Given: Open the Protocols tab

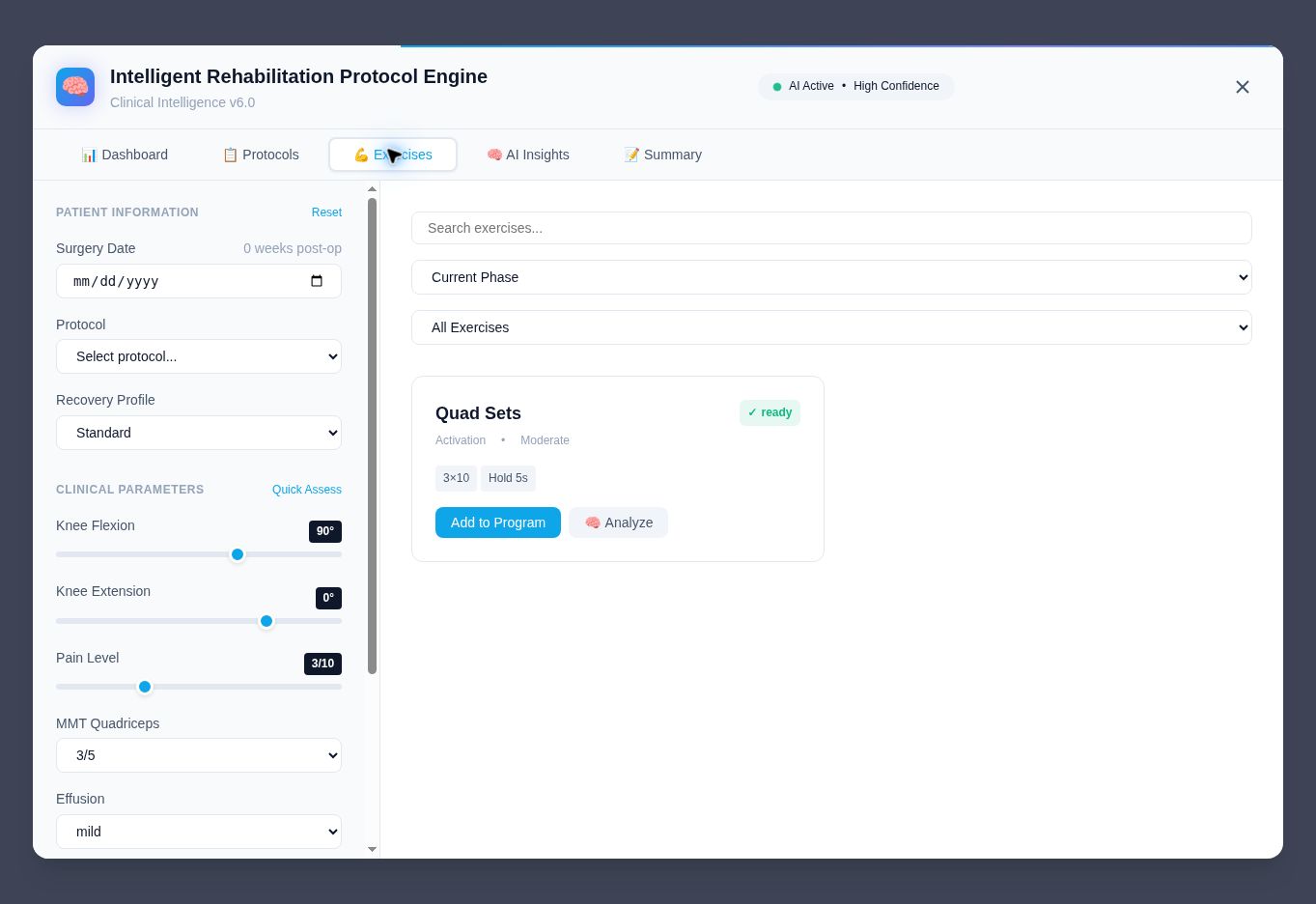Looking at the screenshot, I should (261, 155).
